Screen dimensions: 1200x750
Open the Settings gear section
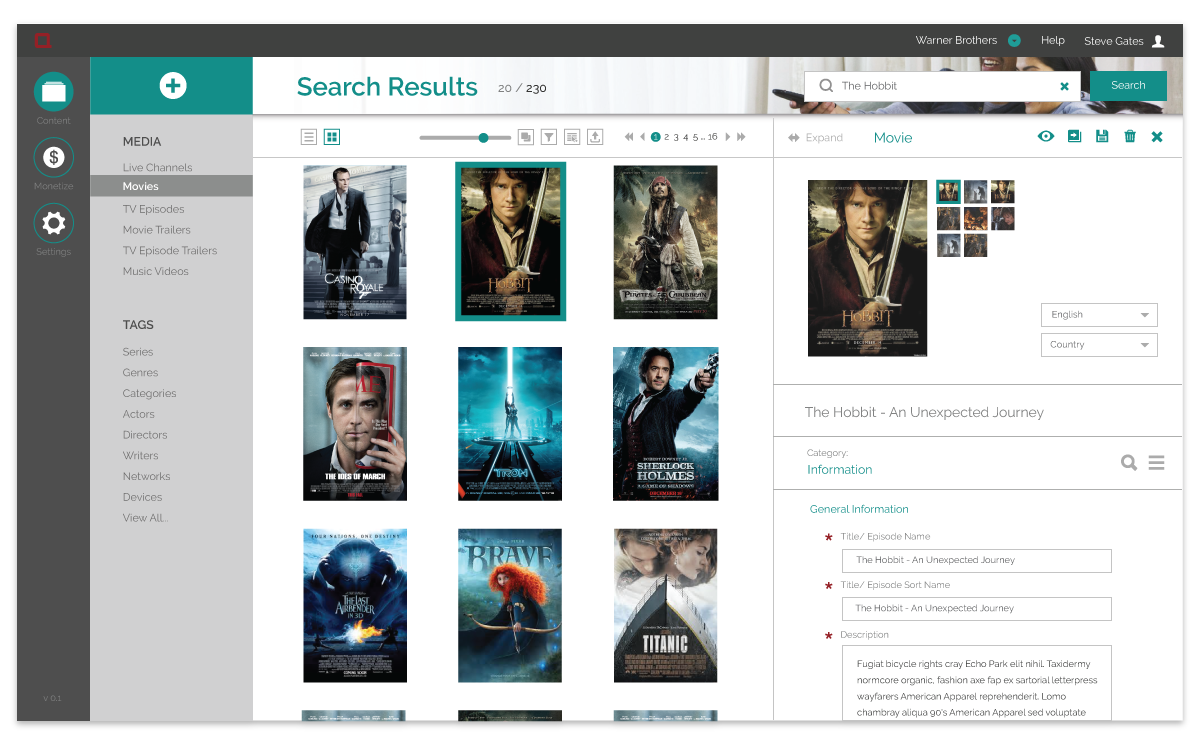click(54, 223)
